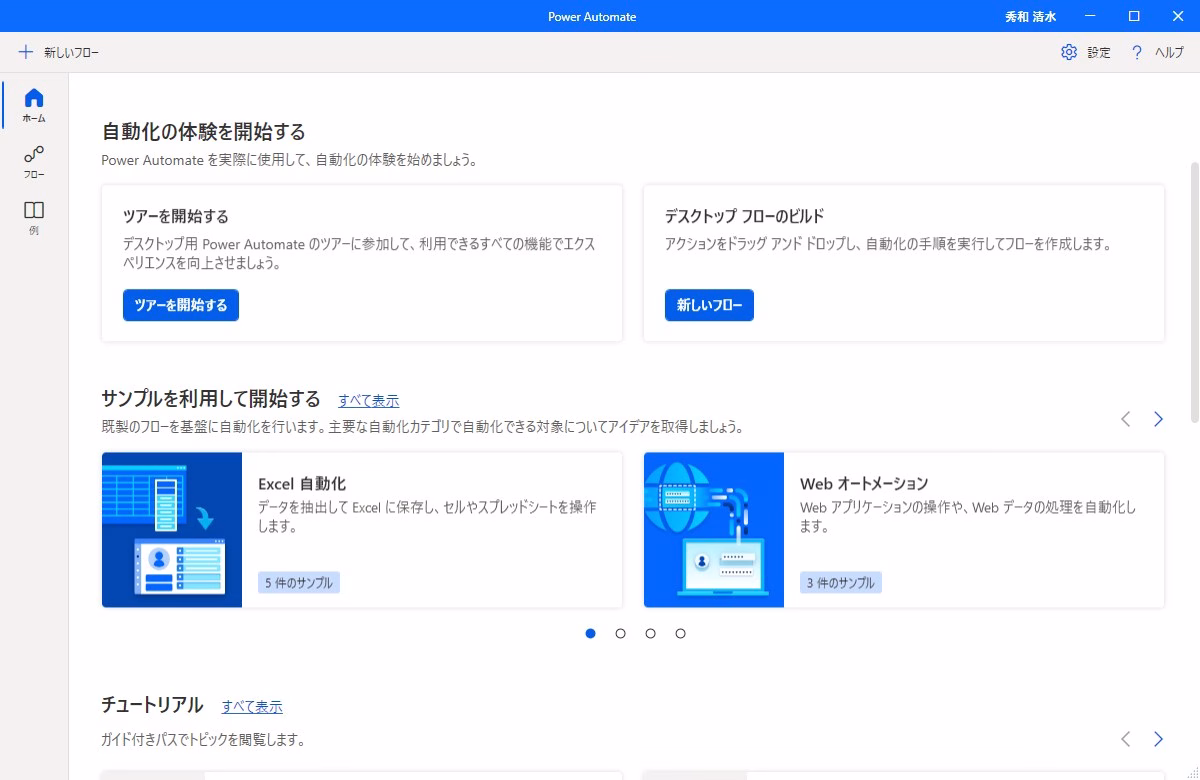Click the Web オートメーション card title
1200x780 pixels.
864,484
